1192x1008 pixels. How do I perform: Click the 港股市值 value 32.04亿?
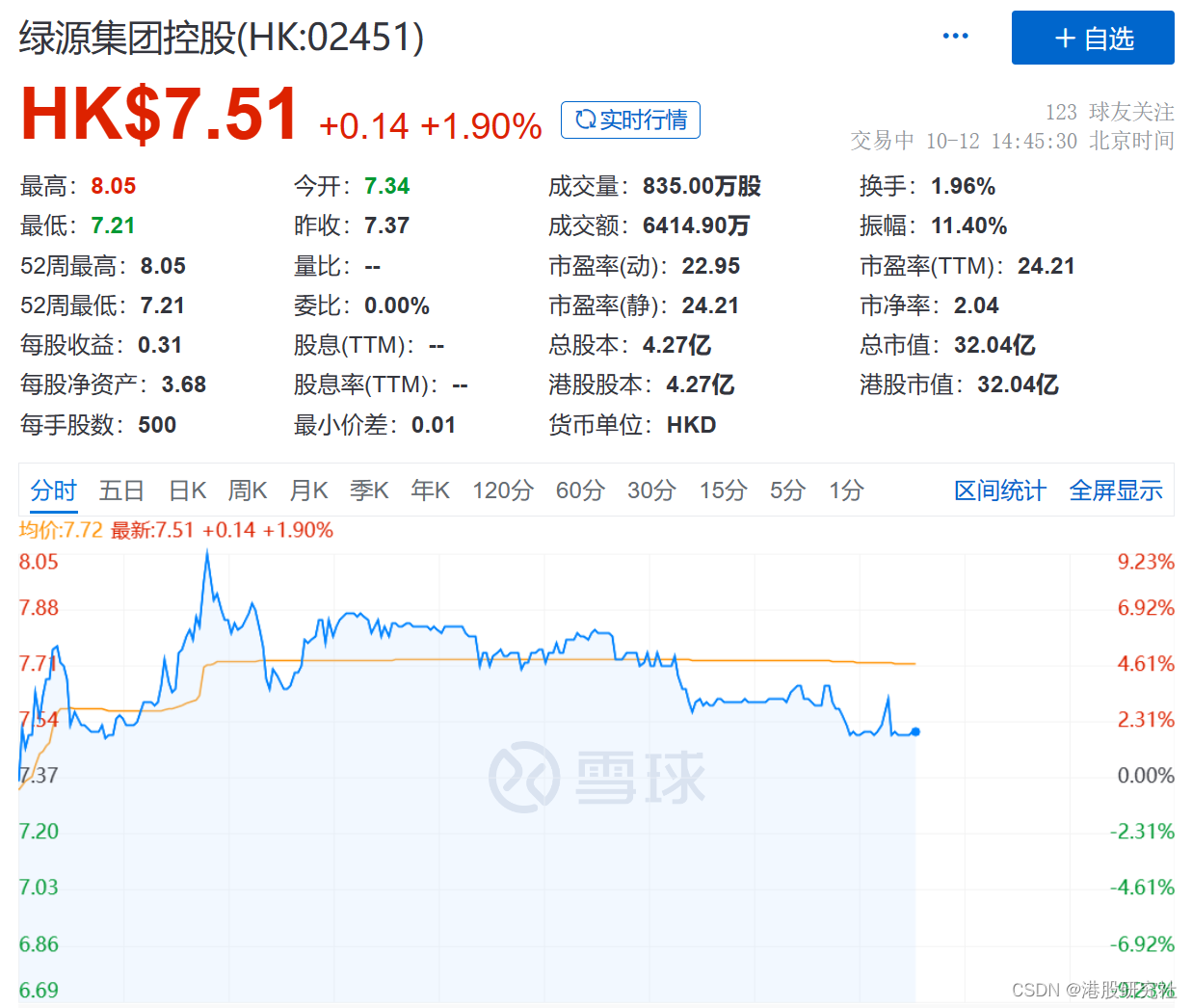[x=1018, y=385]
